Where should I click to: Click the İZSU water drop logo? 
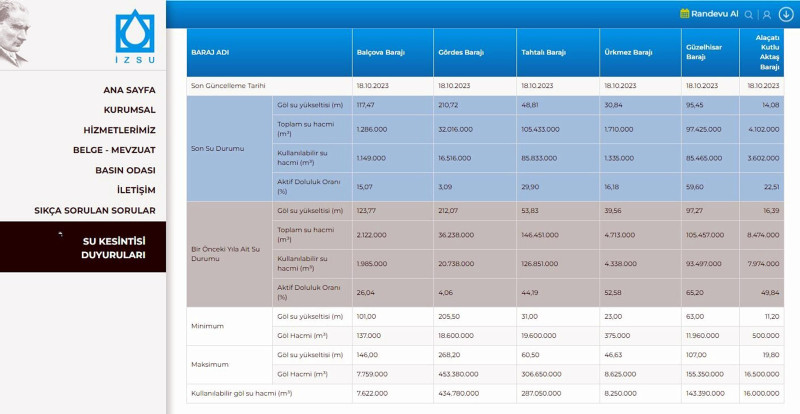135,36
